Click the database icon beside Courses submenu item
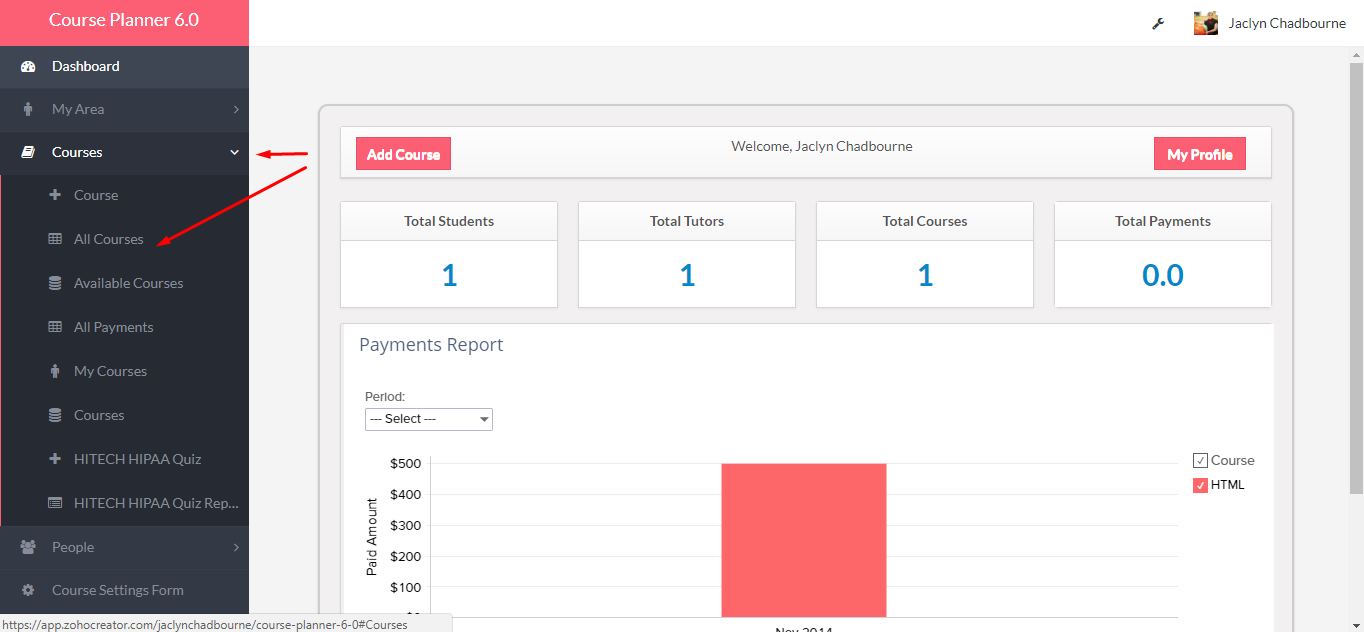1364x632 pixels. (x=55, y=415)
